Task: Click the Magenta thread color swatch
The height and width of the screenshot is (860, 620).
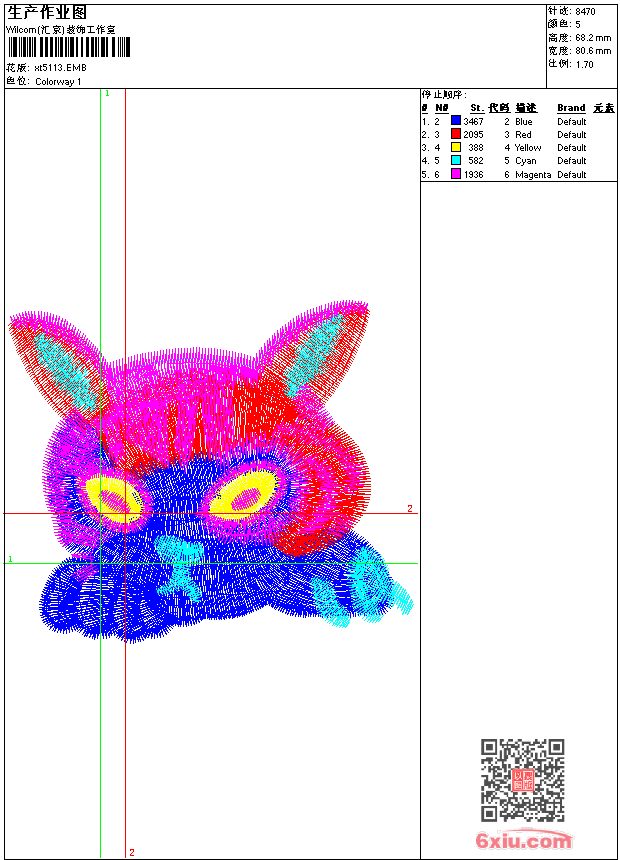Action: point(455,174)
